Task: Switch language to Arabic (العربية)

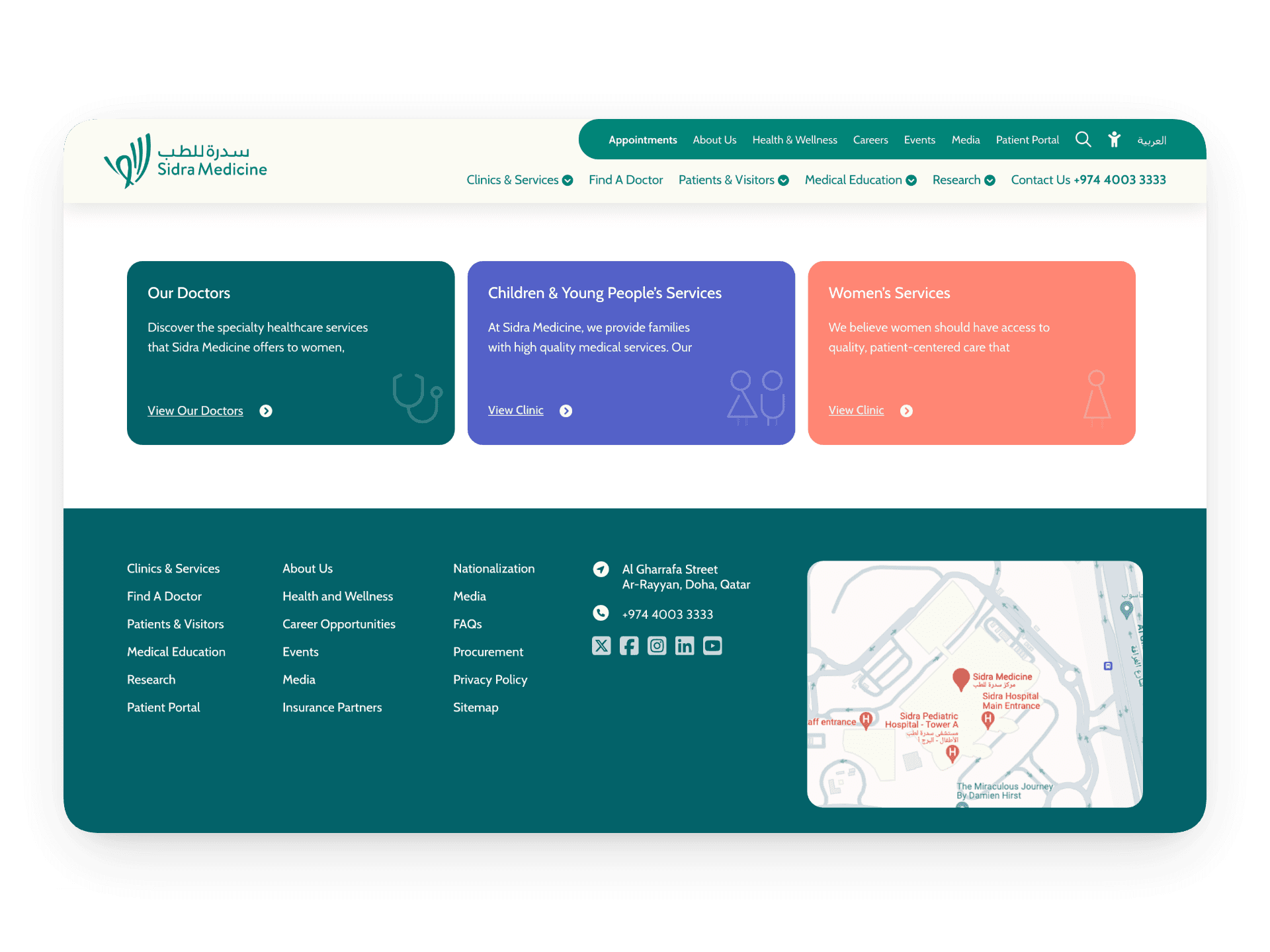Action: coord(1152,140)
